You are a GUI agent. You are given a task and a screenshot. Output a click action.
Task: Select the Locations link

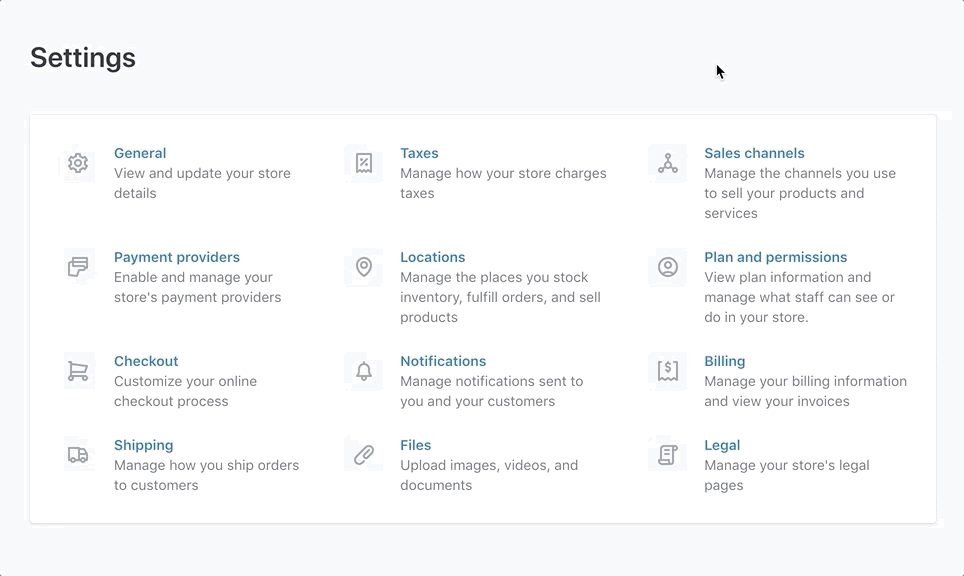pyautogui.click(x=433, y=257)
